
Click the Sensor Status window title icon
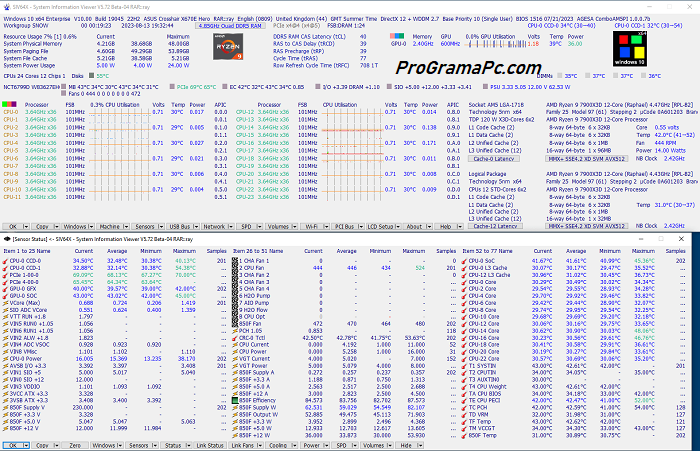click(x=6, y=238)
